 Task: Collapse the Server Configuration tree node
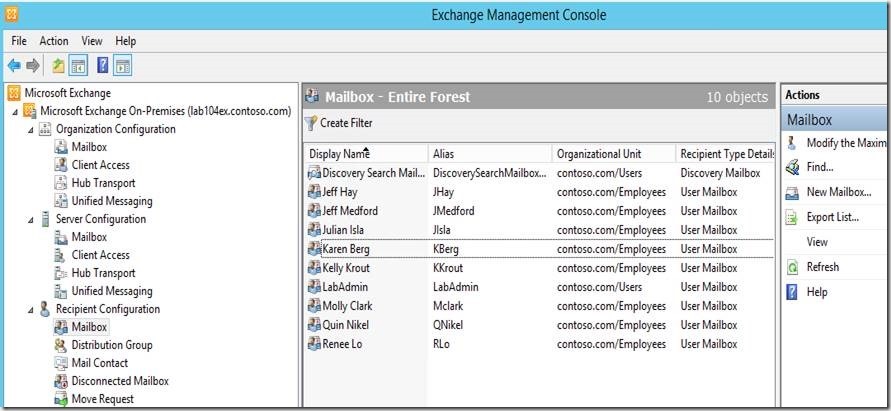(x=30, y=220)
